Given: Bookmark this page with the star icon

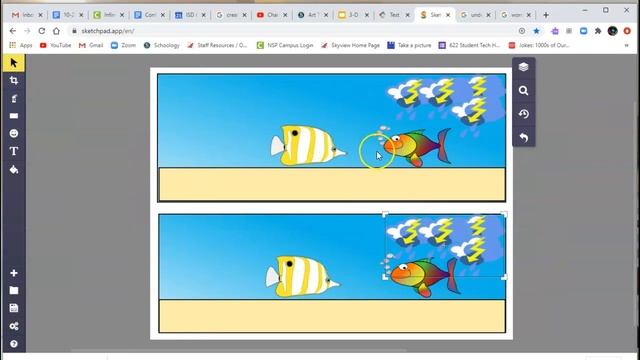Looking at the screenshot, I should pos(536,31).
